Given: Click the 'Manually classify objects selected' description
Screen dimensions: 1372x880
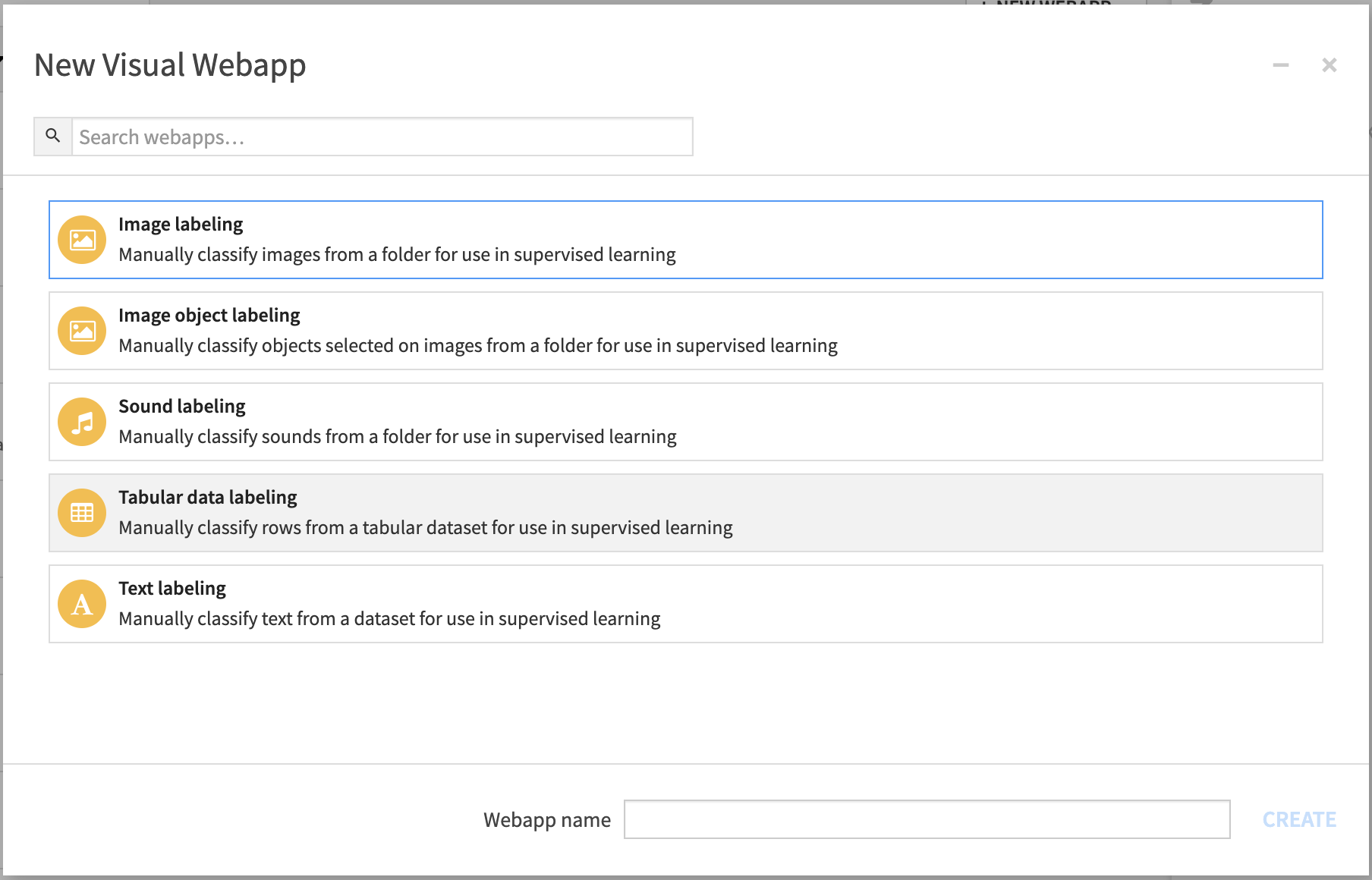Looking at the screenshot, I should click(x=478, y=346).
